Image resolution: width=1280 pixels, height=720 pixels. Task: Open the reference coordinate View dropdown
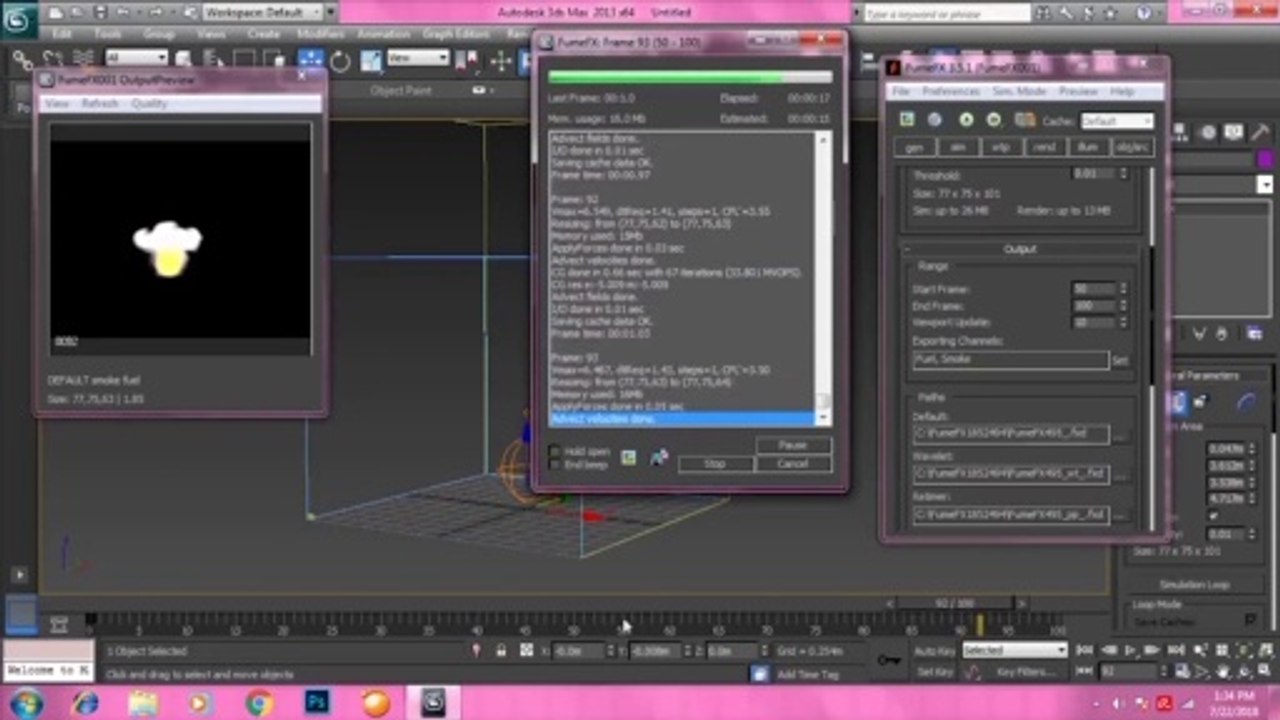[418, 58]
